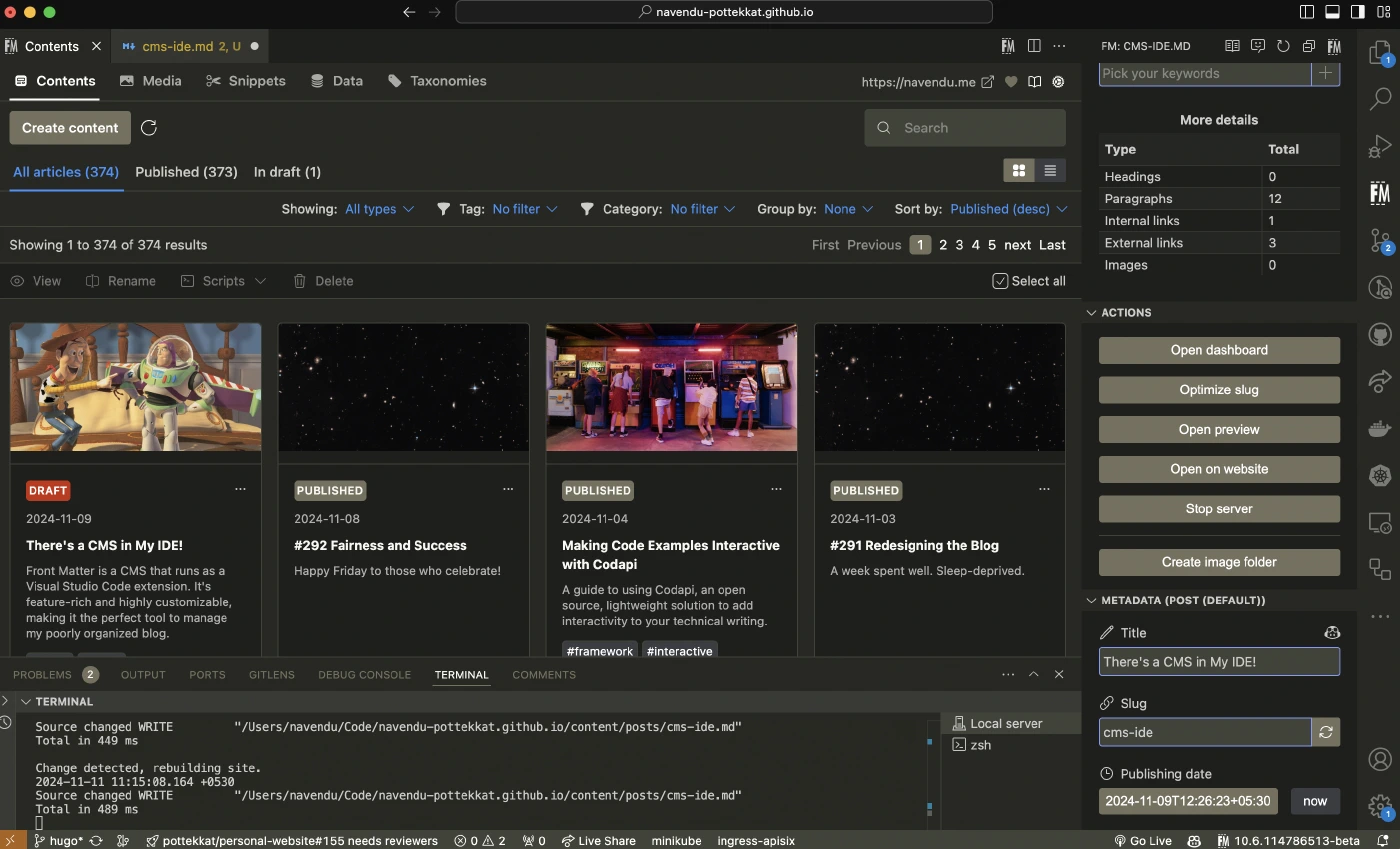The image size is (1400, 849).
Task: Click the Stop server button
Action: (x=1219, y=508)
